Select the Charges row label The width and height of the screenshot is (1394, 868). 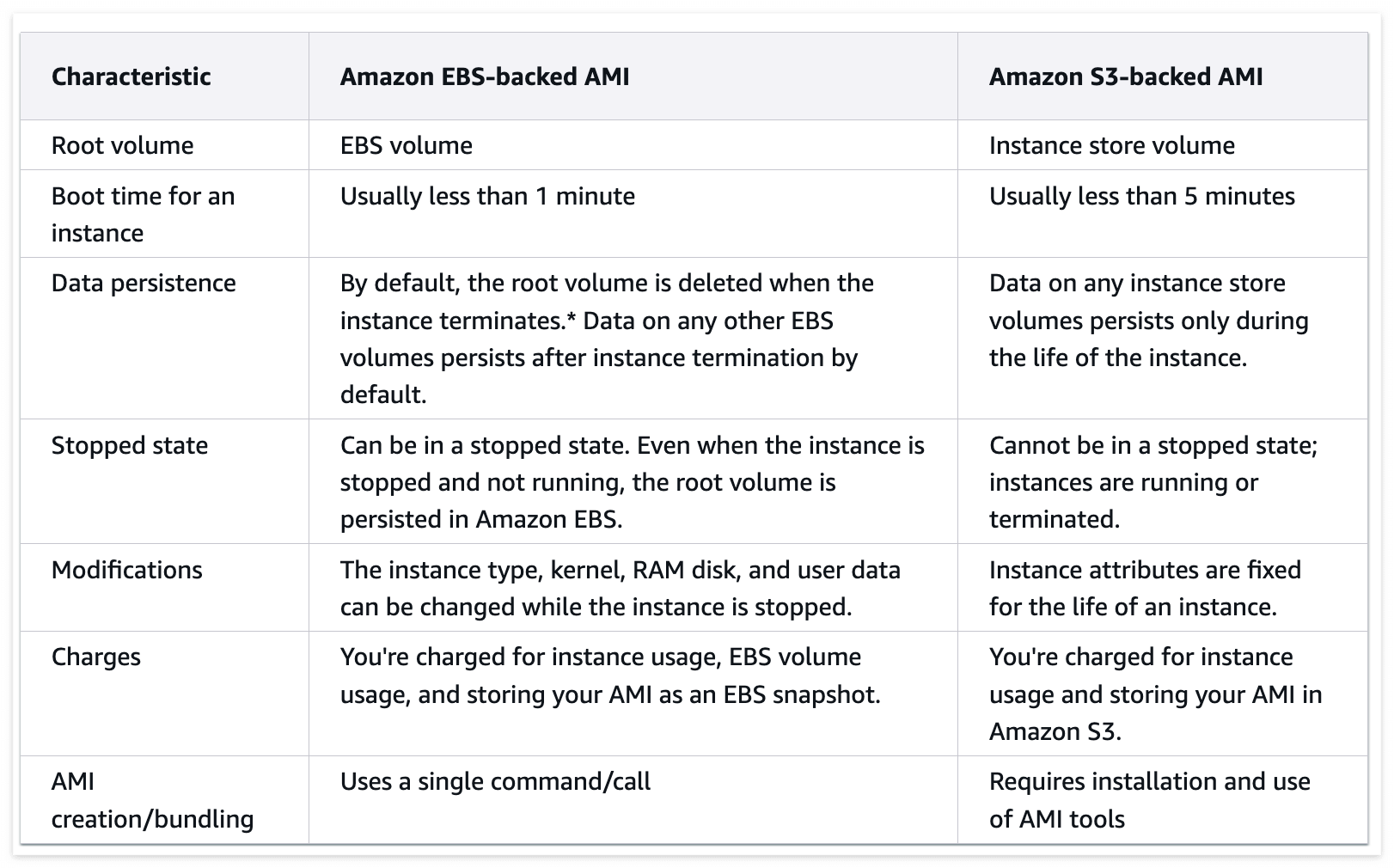[96, 657]
